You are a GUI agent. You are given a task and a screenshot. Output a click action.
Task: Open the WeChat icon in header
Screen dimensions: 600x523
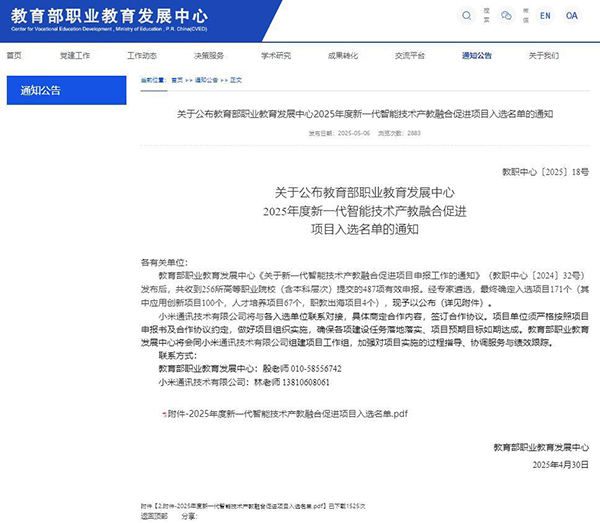(x=506, y=16)
